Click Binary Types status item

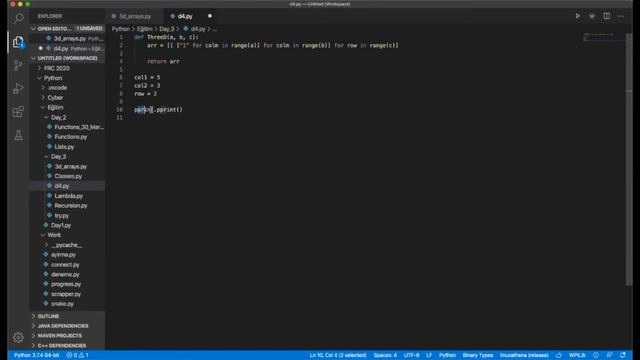(x=478, y=355)
